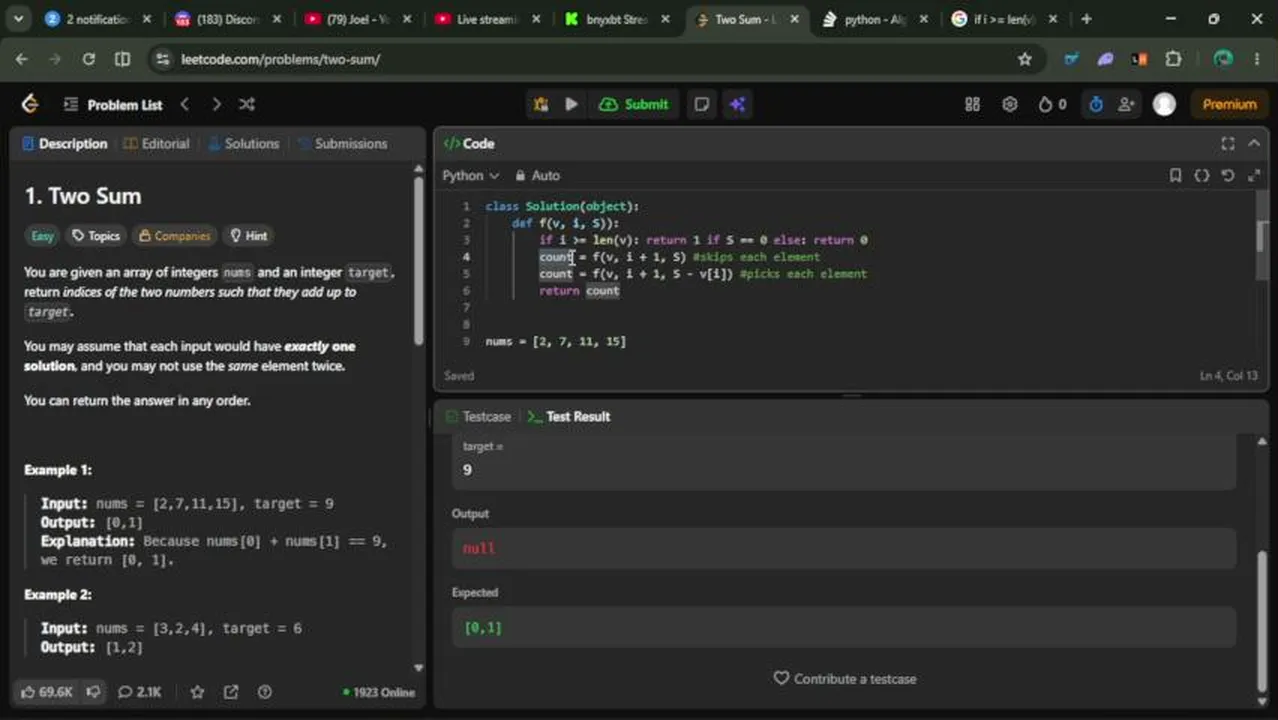Click Contribute a testcase

tap(845, 679)
